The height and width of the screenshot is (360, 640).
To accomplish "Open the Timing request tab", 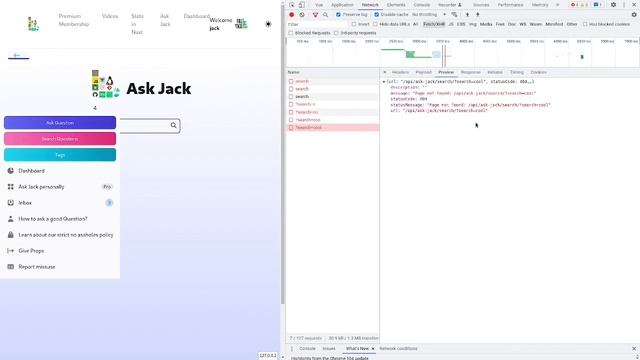I will click(516, 72).
